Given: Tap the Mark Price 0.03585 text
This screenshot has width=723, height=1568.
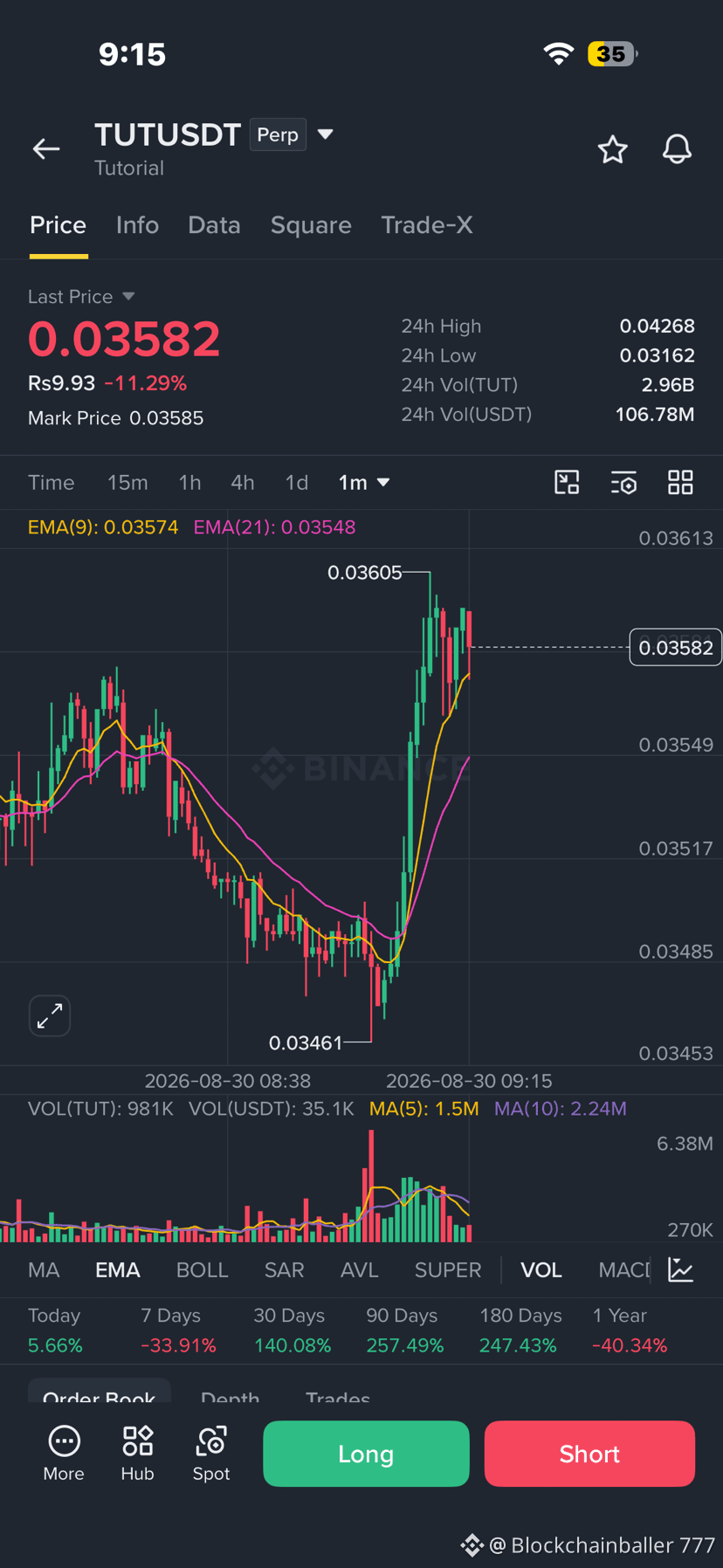Looking at the screenshot, I should (x=115, y=418).
